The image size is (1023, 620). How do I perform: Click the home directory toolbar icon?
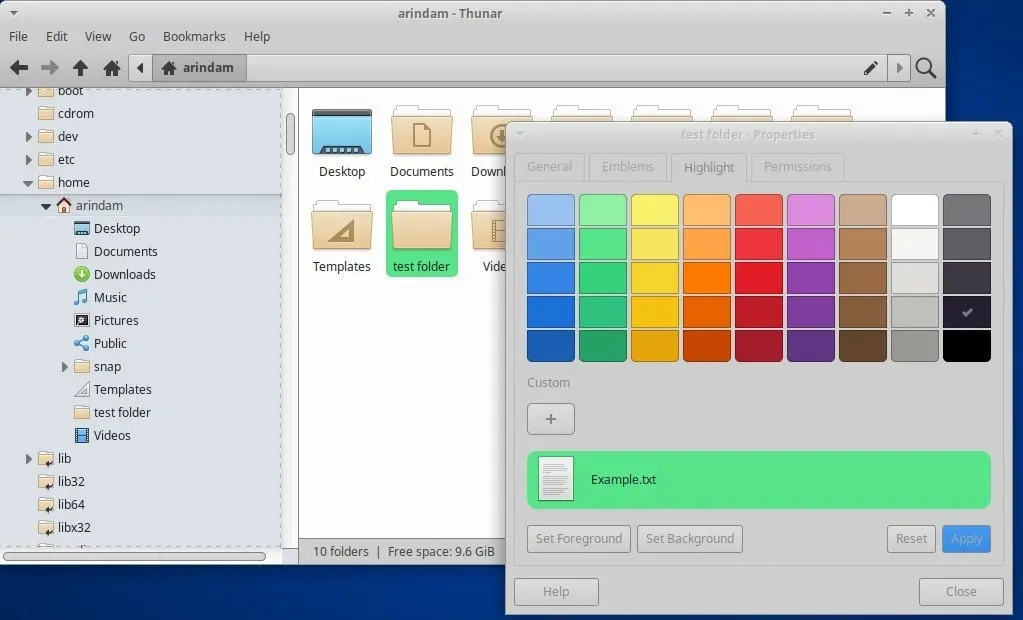[111, 68]
